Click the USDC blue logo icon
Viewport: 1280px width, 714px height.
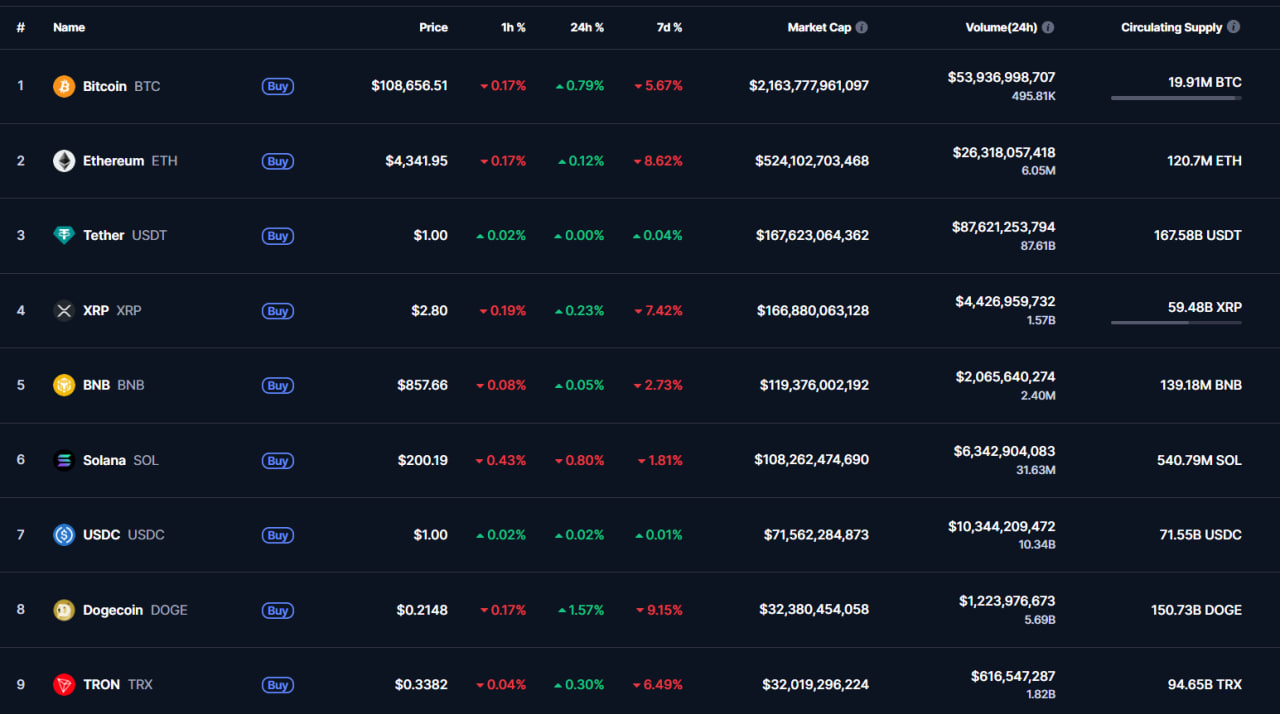point(64,535)
